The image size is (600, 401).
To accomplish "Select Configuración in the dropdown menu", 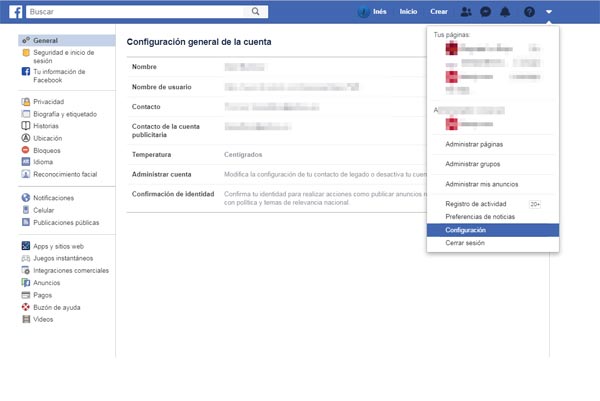I will 493,230.
